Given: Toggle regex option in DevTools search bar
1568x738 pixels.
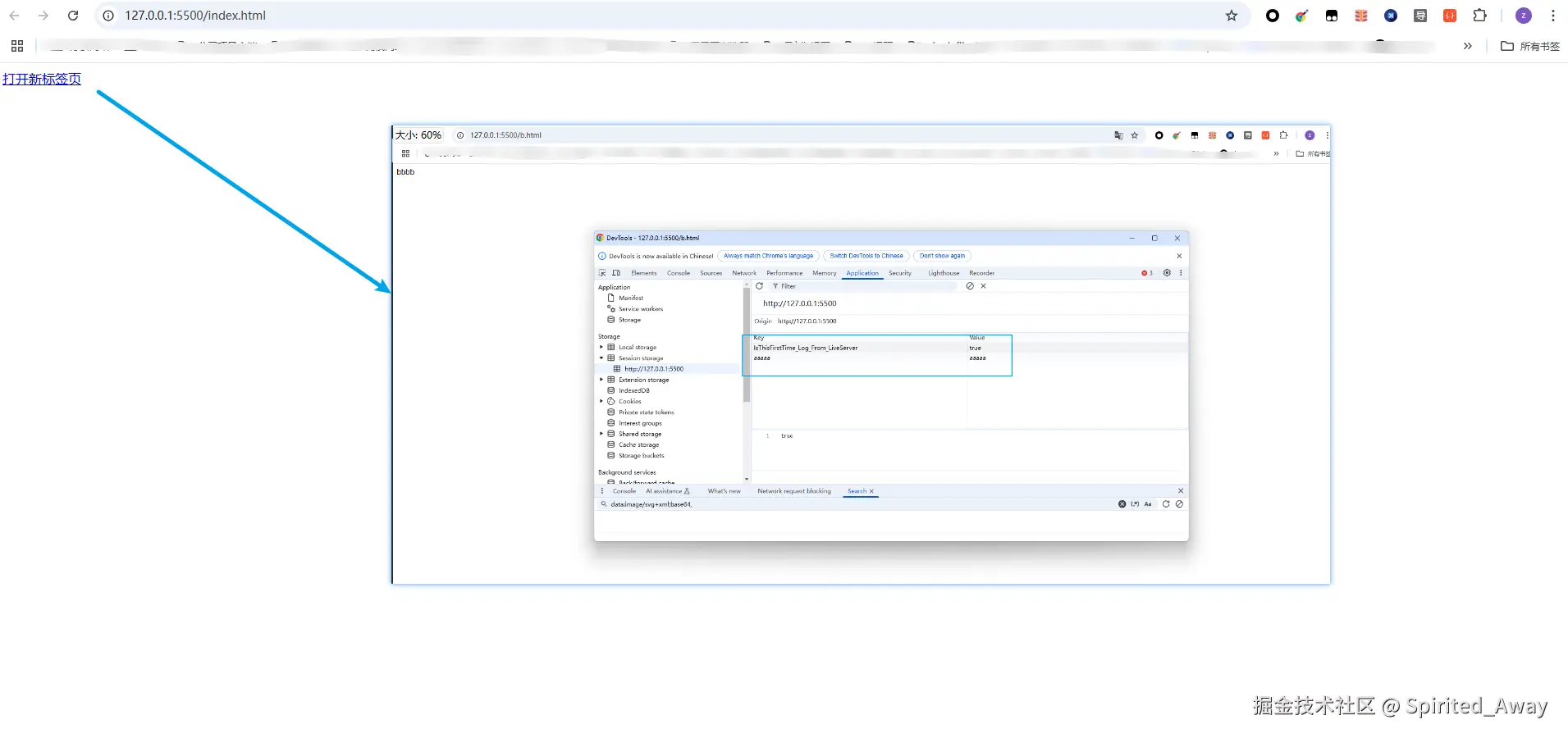Looking at the screenshot, I should click(1135, 504).
